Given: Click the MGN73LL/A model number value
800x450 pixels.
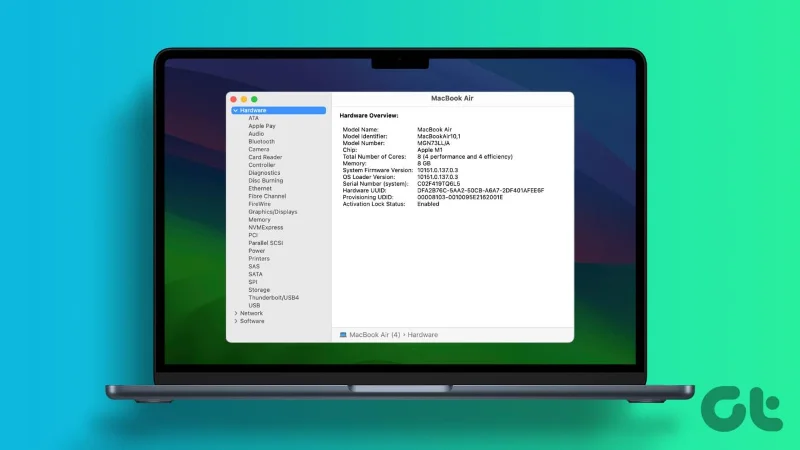Looking at the screenshot, I should pyautogui.click(x=434, y=143).
